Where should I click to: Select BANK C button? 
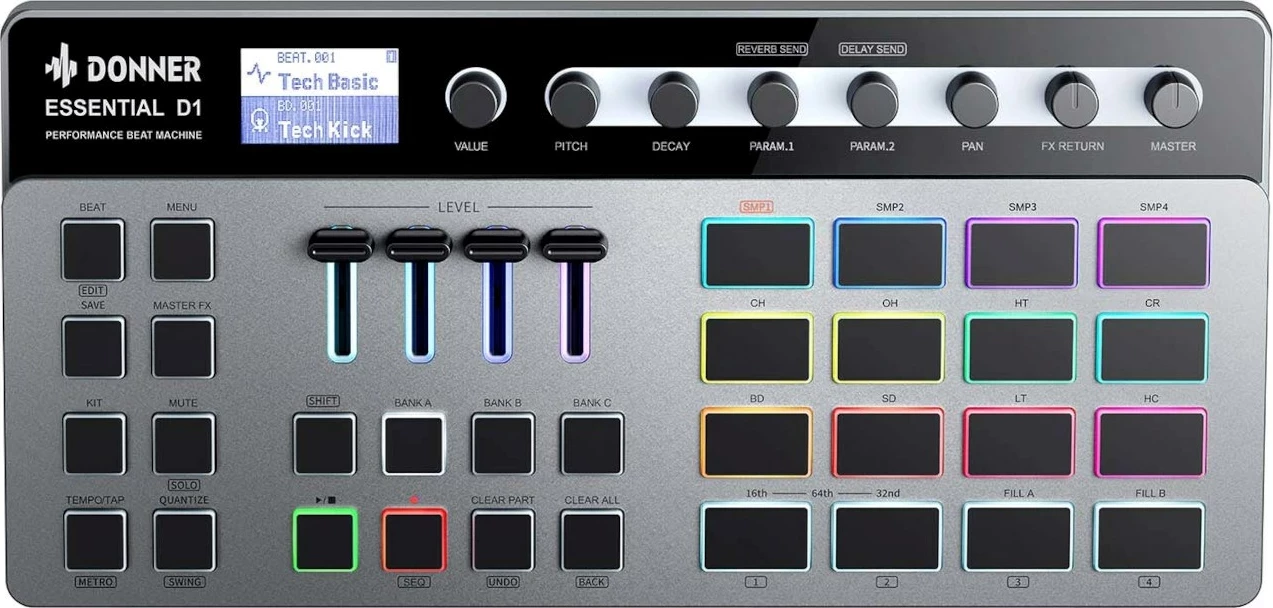point(592,444)
